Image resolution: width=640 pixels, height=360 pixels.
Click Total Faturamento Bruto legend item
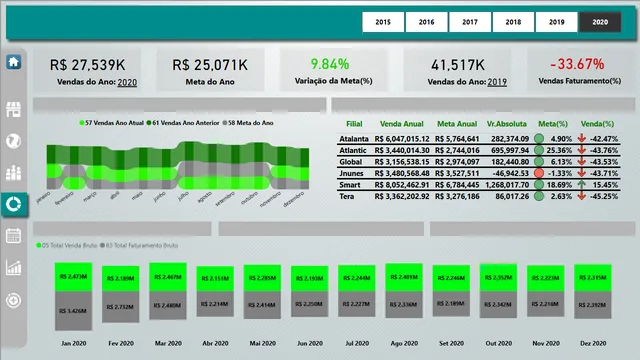click(139, 245)
